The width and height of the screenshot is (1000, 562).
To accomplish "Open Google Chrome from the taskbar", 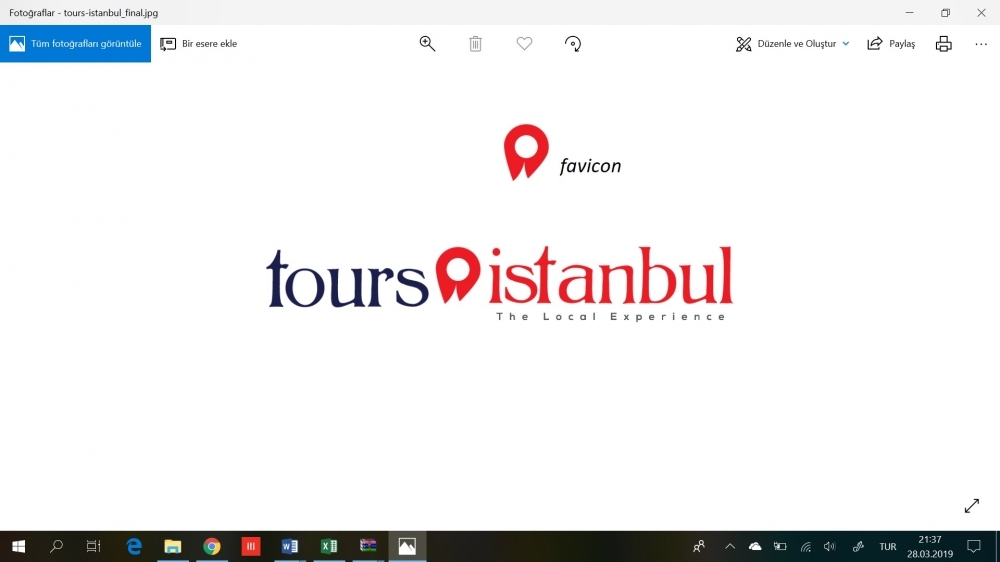I will coord(212,546).
